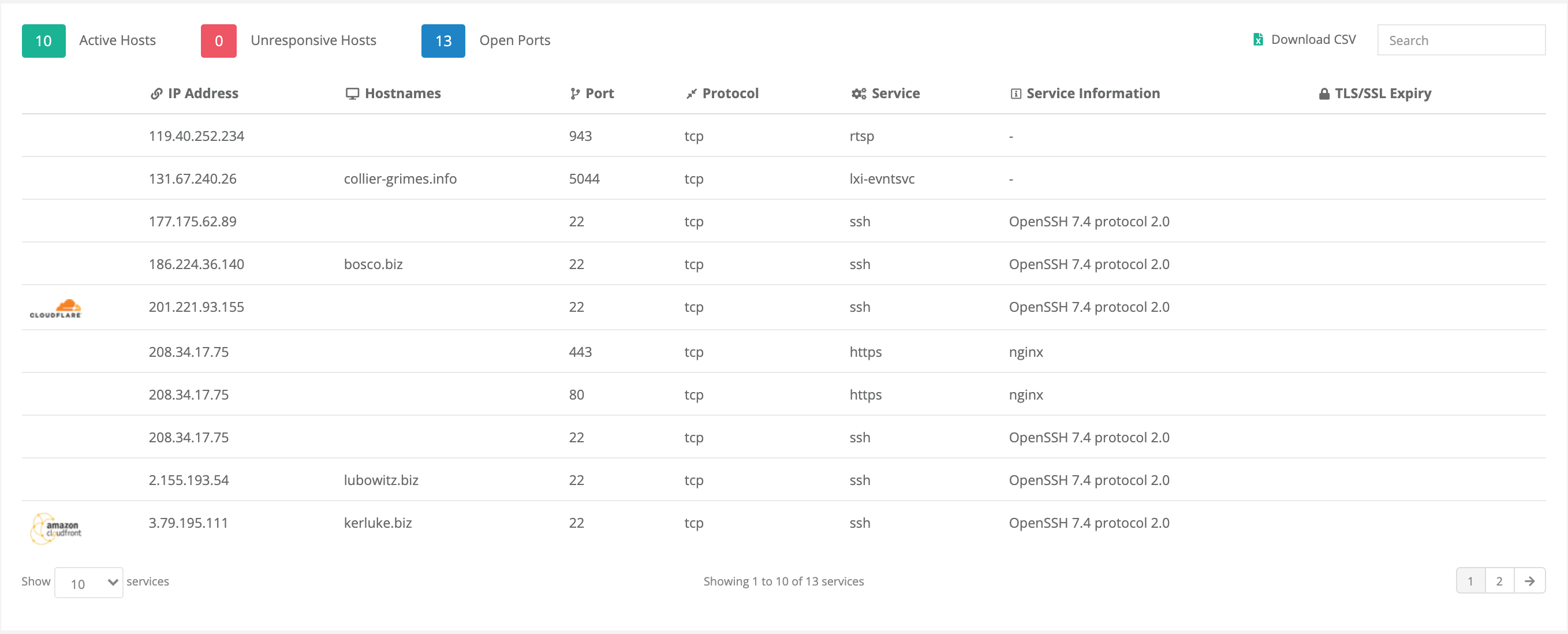1568x634 pixels.
Task: Click the collier-grimes.info hostname
Action: tap(400, 179)
